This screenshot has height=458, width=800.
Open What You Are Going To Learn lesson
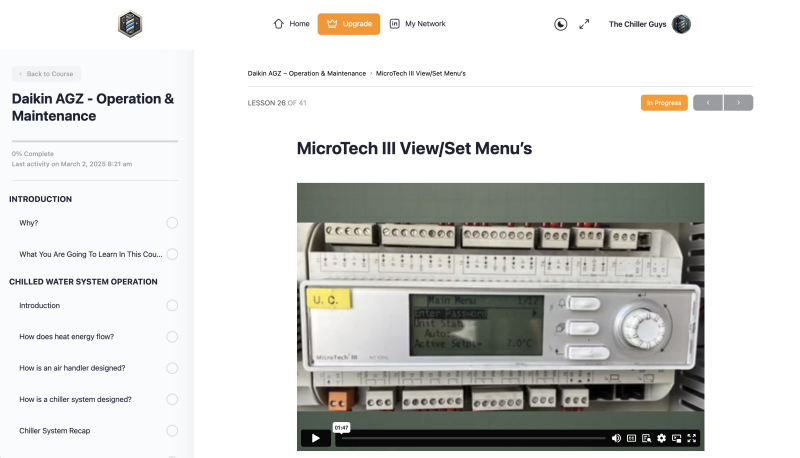(x=91, y=254)
